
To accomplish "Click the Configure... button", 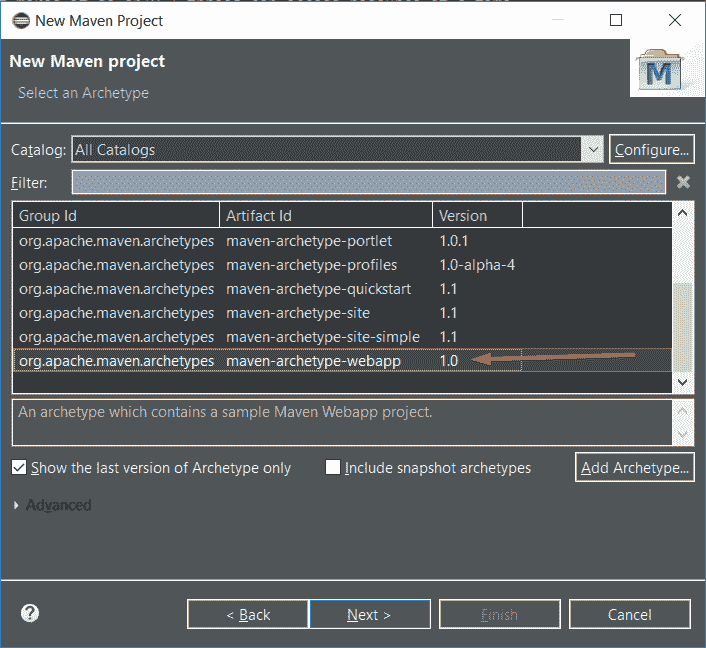I will [x=652, y=149].
